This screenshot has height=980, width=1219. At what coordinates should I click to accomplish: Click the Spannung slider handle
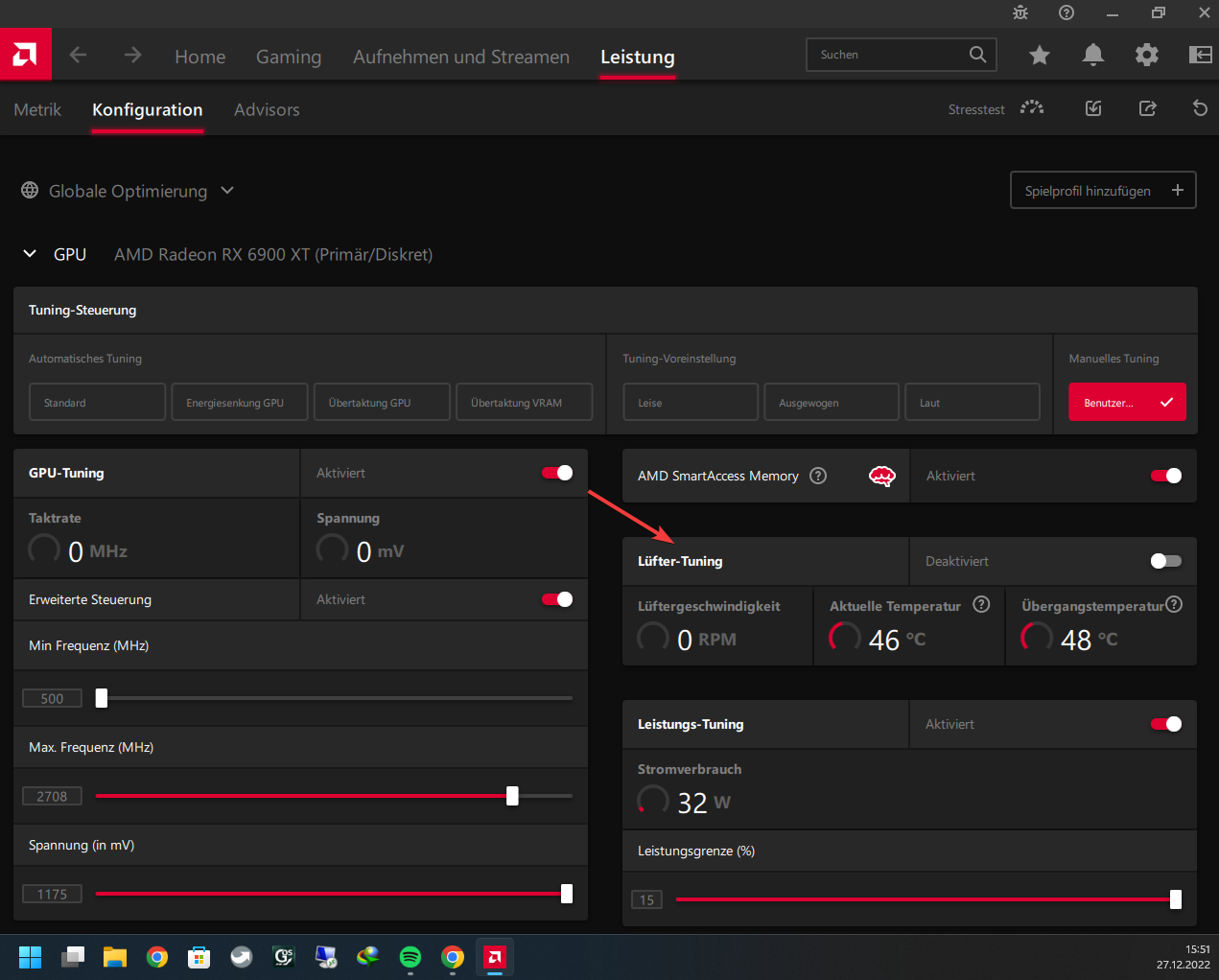[567, 894]
